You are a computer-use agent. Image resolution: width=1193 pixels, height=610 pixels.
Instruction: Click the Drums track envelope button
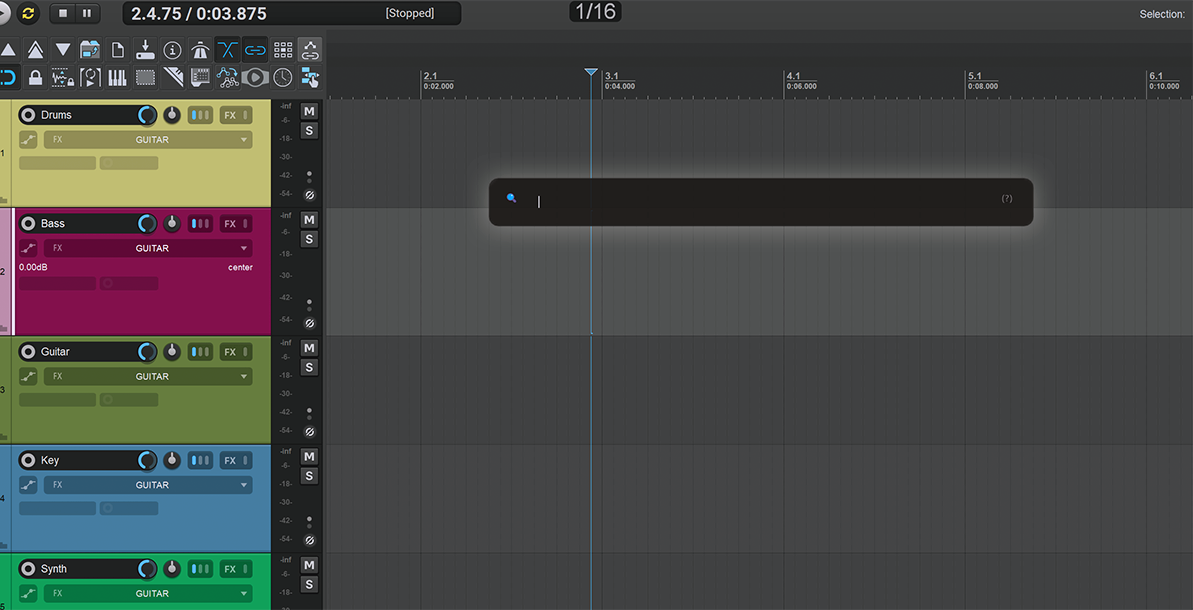[29, 140]
